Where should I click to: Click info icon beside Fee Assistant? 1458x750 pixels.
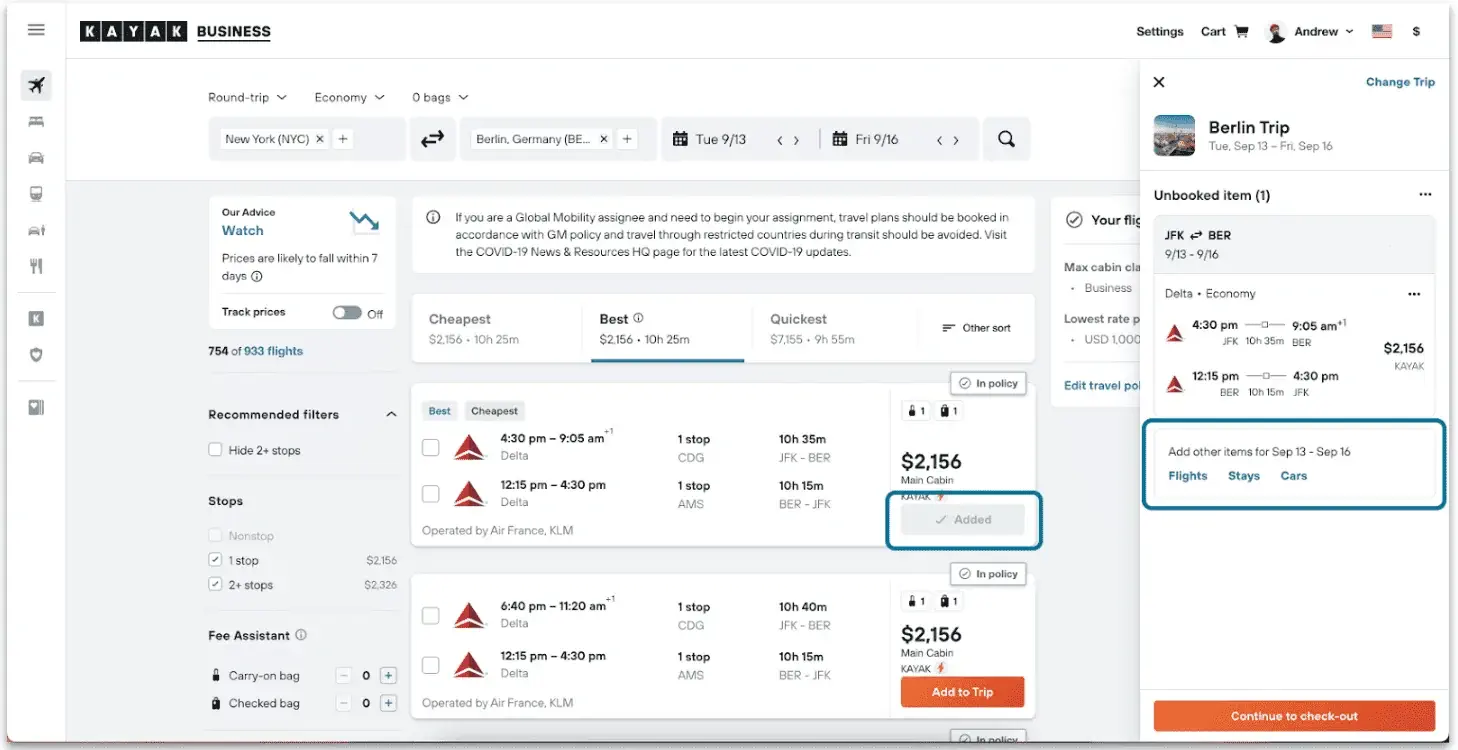pyautogui.click(x=301, y=635)
